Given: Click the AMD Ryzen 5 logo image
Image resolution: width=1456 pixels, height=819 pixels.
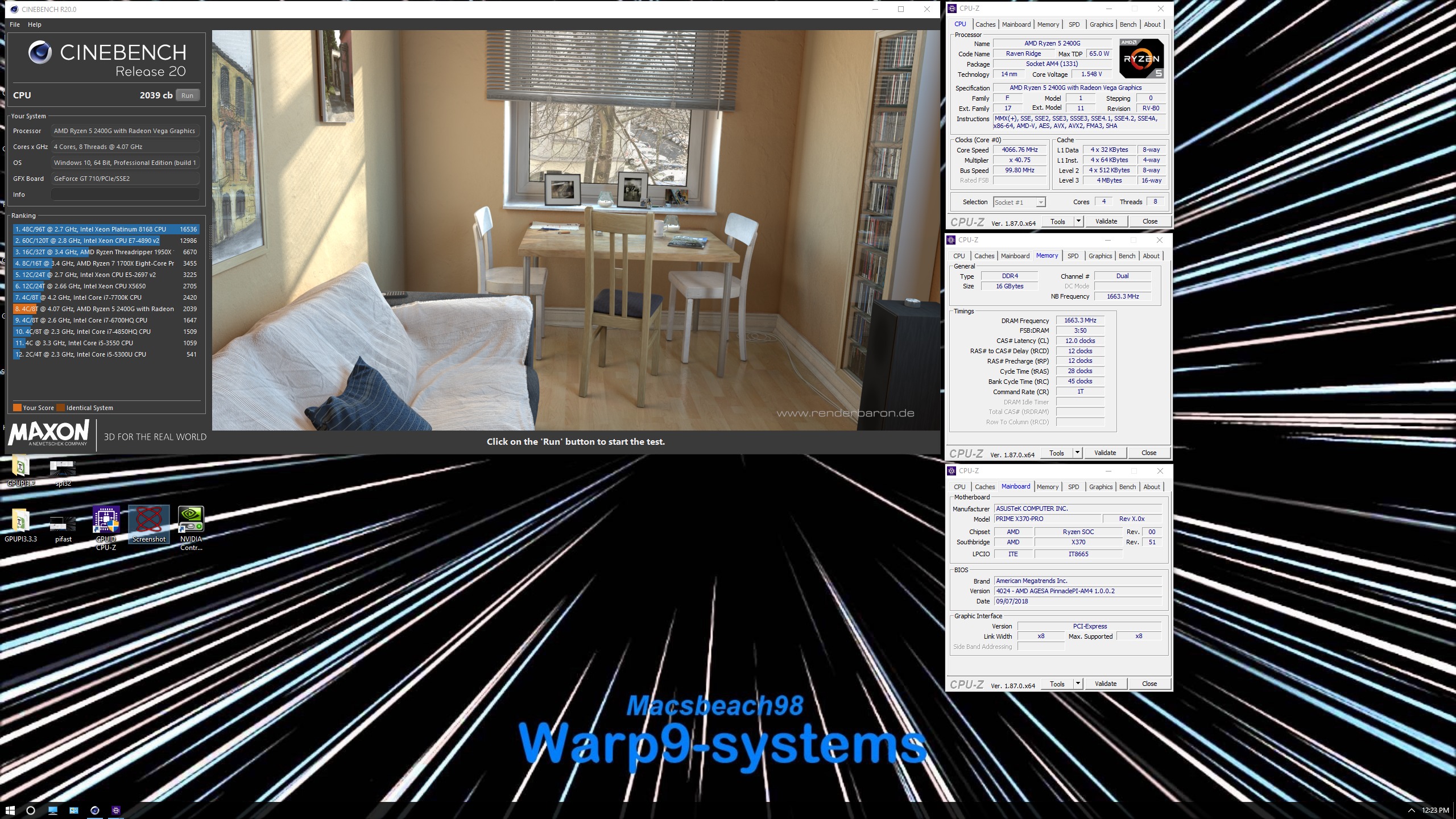Looking at the screenshot, I should (1141, 58).
